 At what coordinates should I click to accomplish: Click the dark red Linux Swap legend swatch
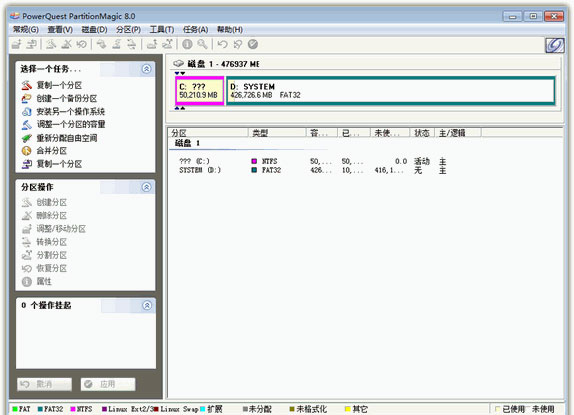156,409
